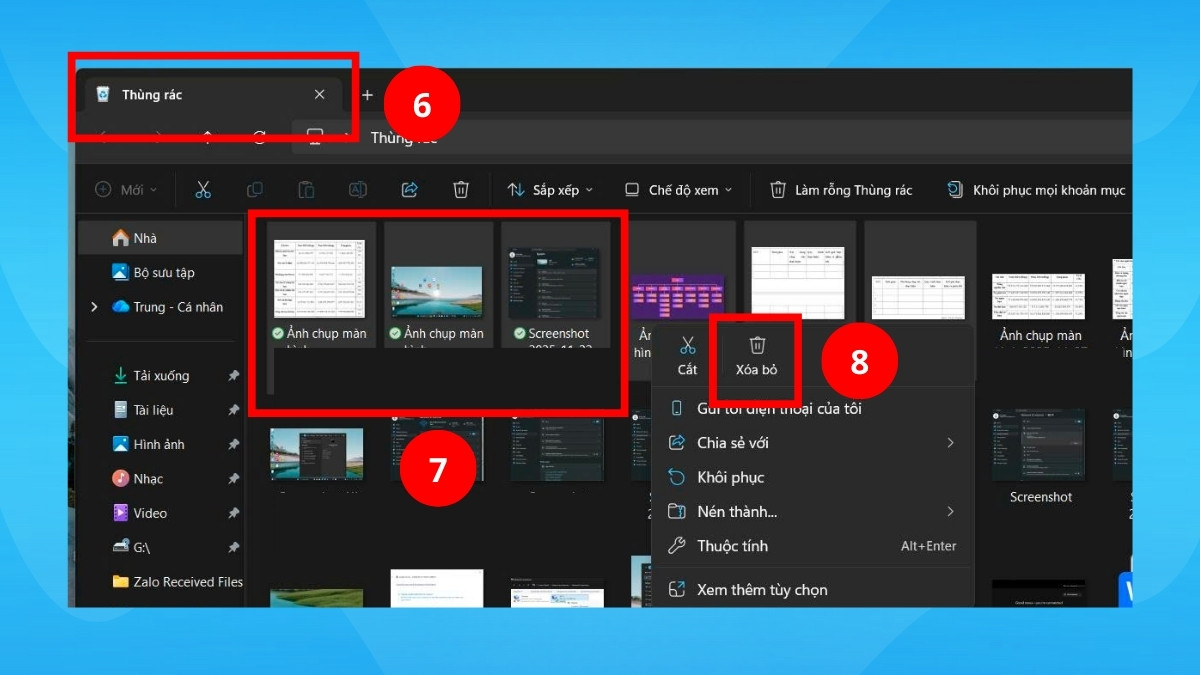Click the Paste clipboard icon in the toolbar
Screen dimensions: 1200x675
pos(306,190)
